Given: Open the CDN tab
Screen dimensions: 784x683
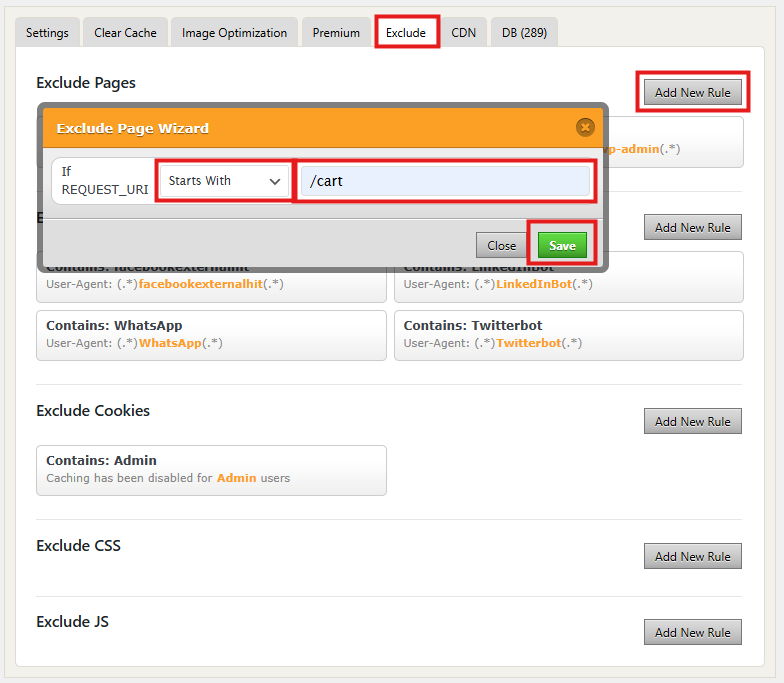Looking at the screenshot, I should [x=464, y=32].
